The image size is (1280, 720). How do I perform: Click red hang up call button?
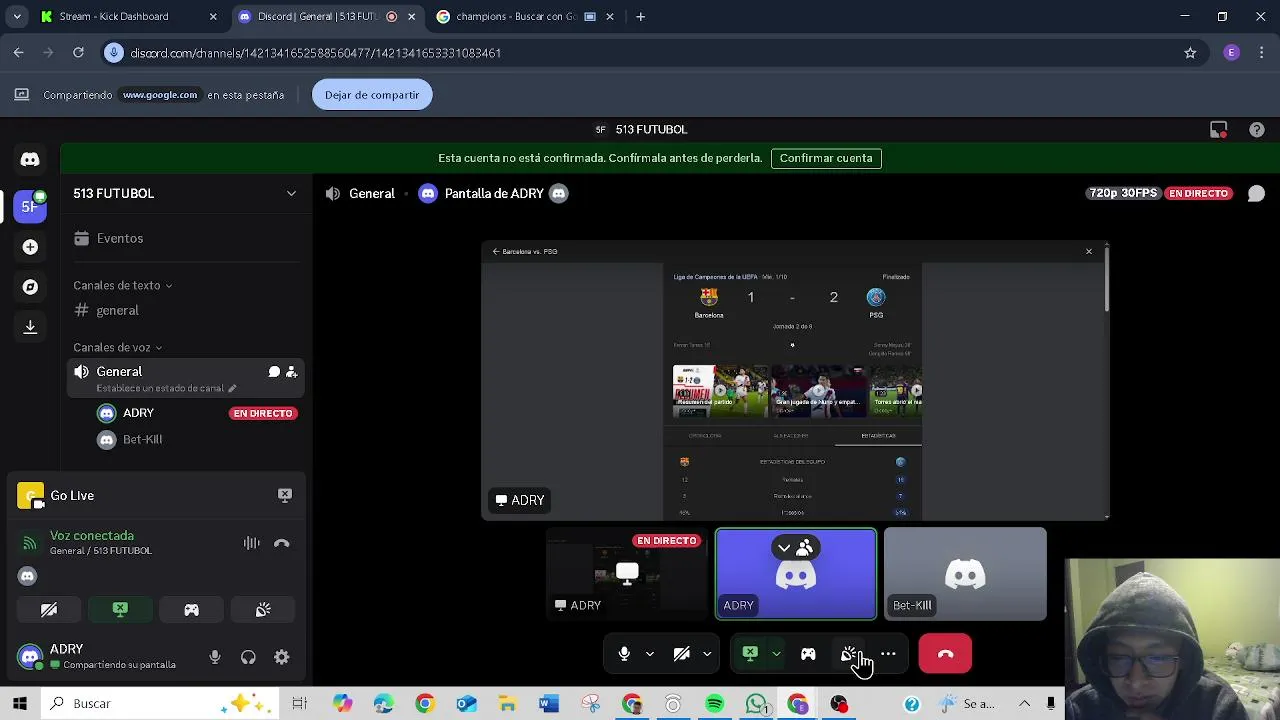coord(945,654)
